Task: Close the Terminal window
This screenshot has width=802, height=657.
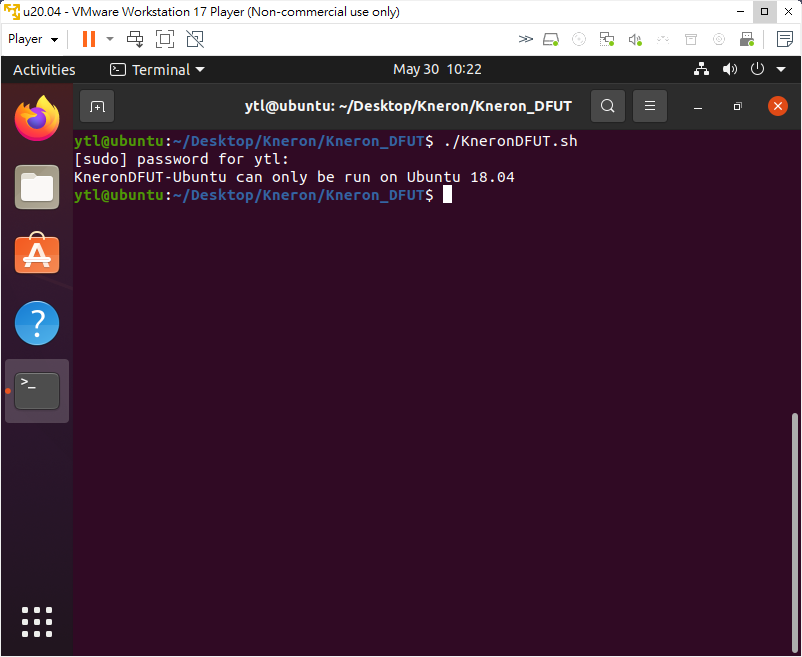Action: click(778, 106)
